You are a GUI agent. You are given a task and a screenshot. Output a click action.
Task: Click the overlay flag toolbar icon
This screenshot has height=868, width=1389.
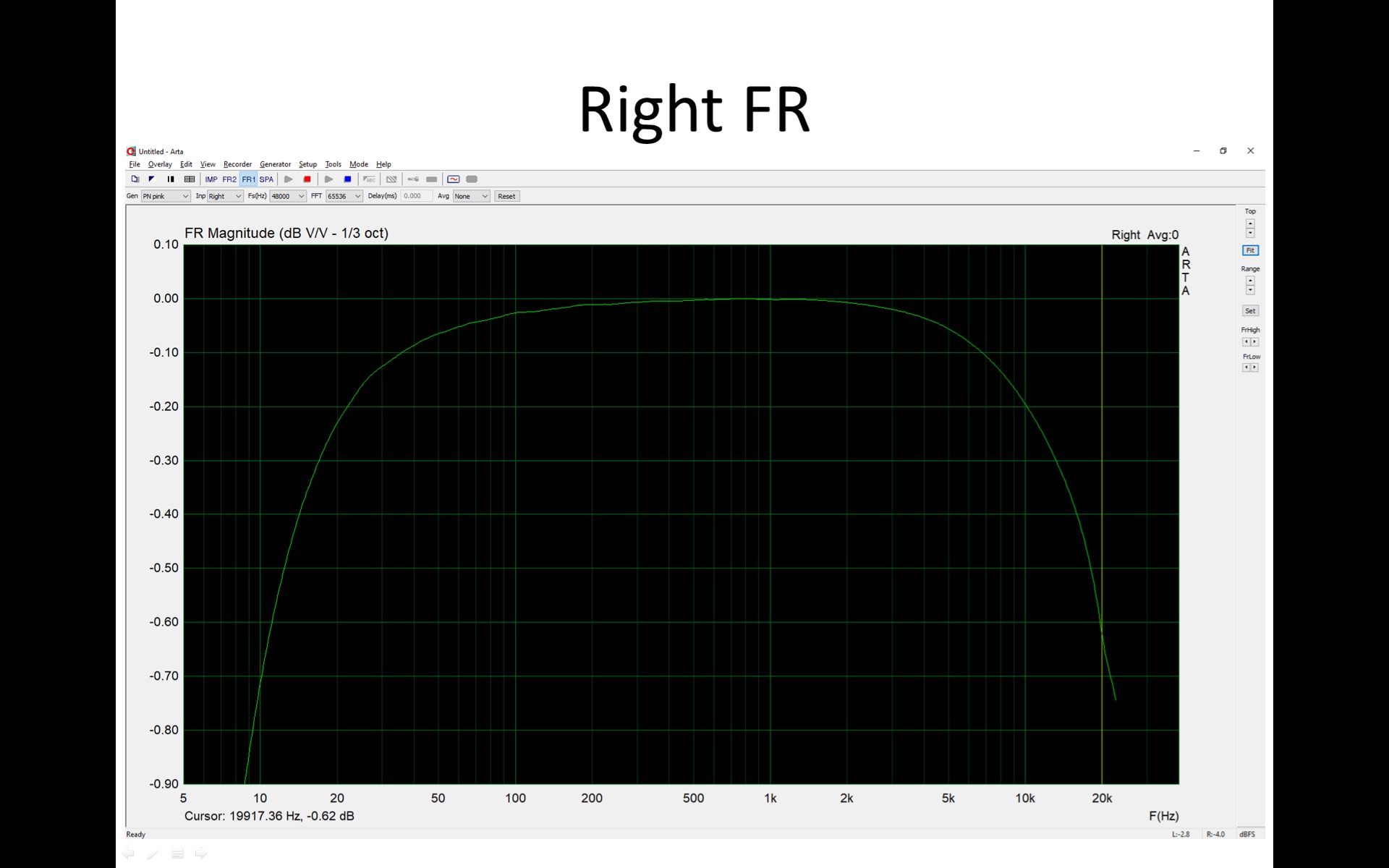(152, 179)
